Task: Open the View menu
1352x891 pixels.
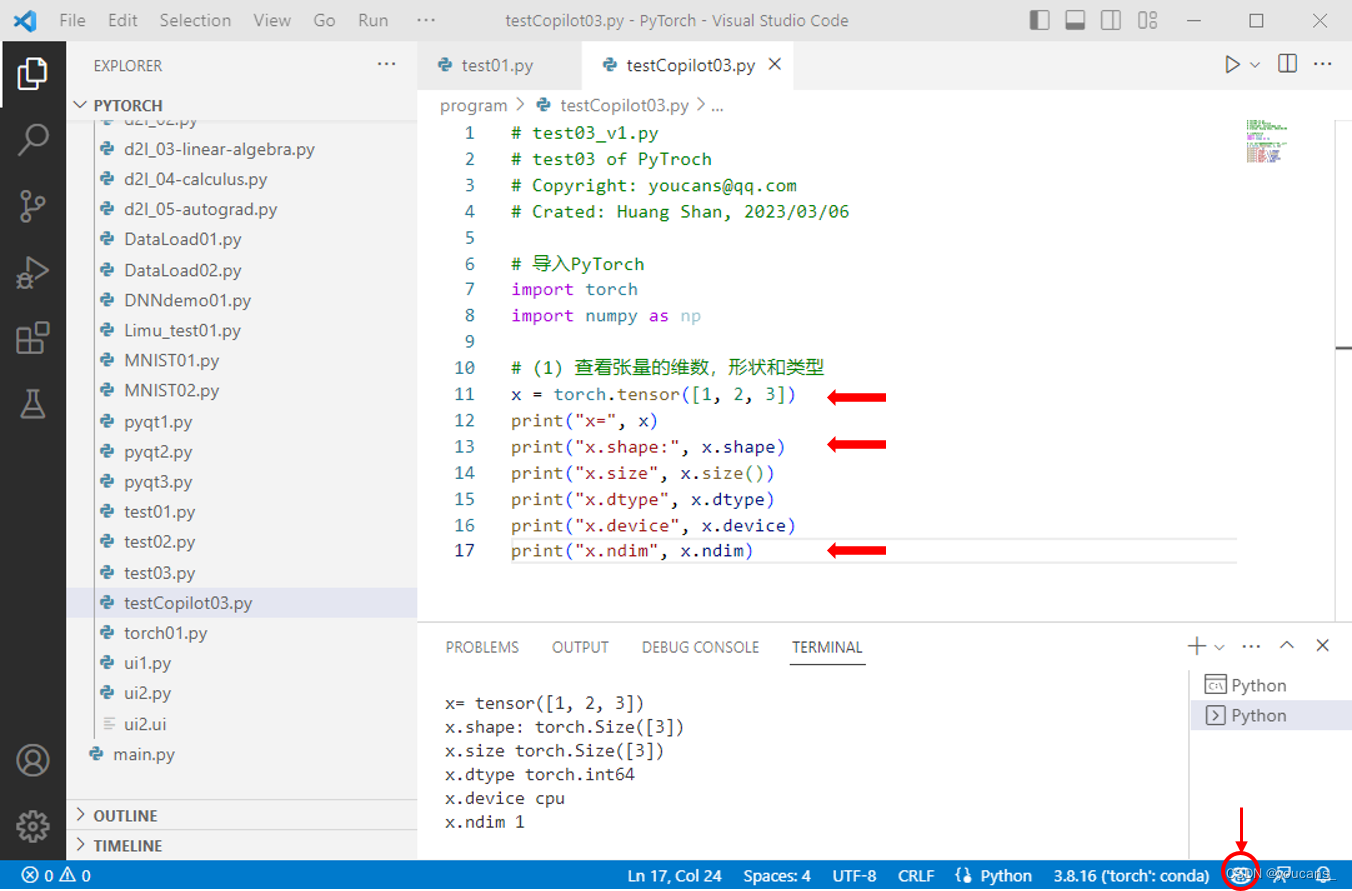Action: [272, 20]
